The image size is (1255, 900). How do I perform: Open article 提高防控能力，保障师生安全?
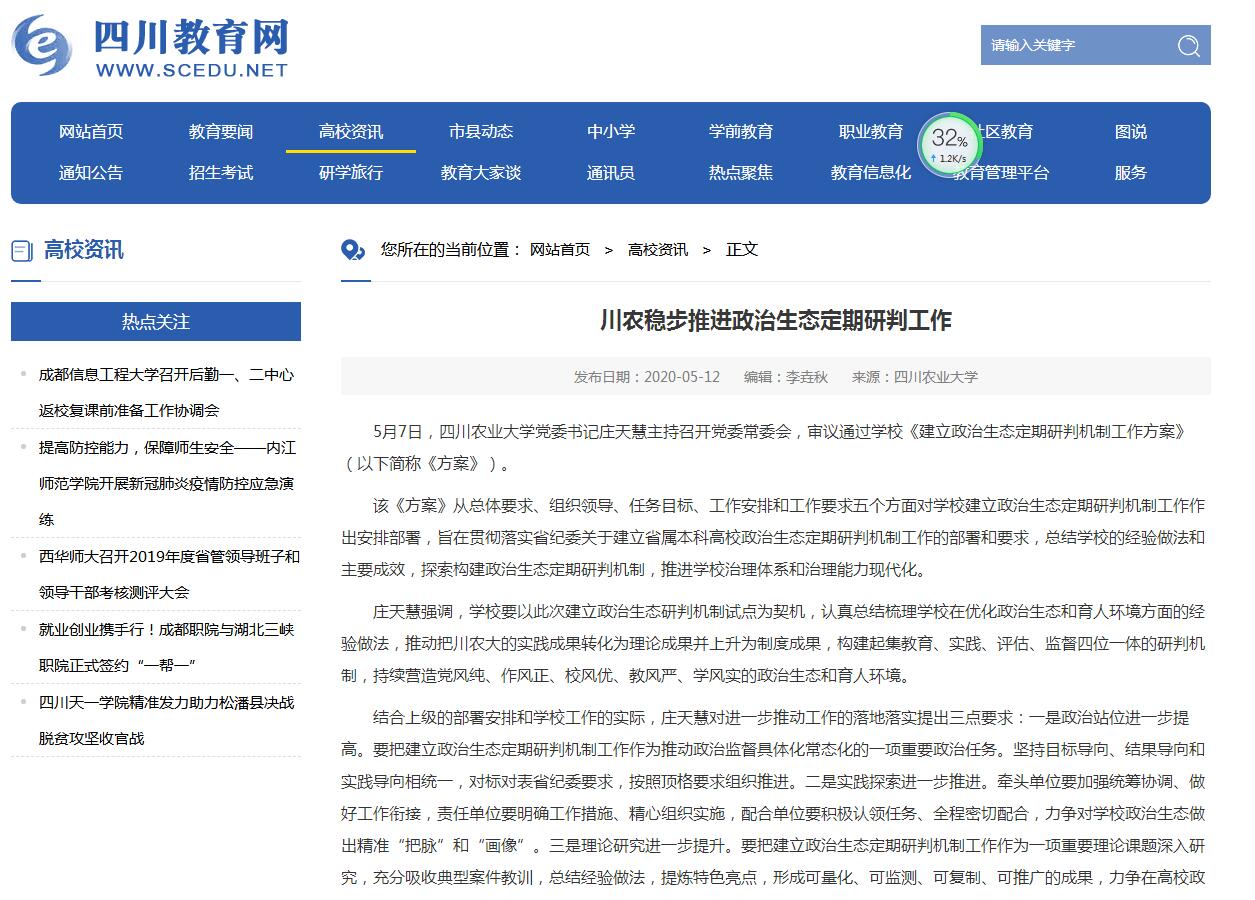click(x=166, y=484)
